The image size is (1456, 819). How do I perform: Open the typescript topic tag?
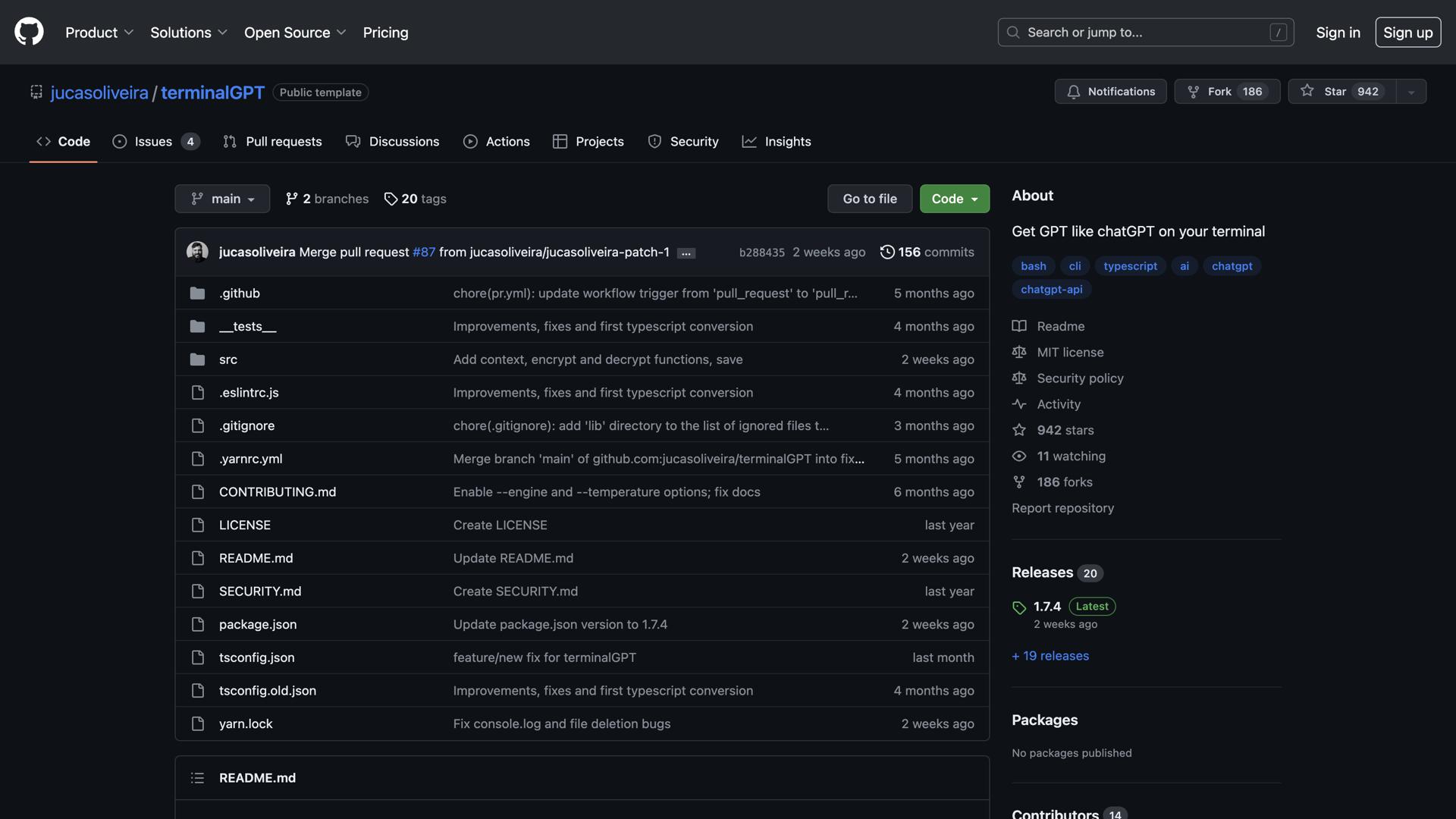tap(1130, 265)
